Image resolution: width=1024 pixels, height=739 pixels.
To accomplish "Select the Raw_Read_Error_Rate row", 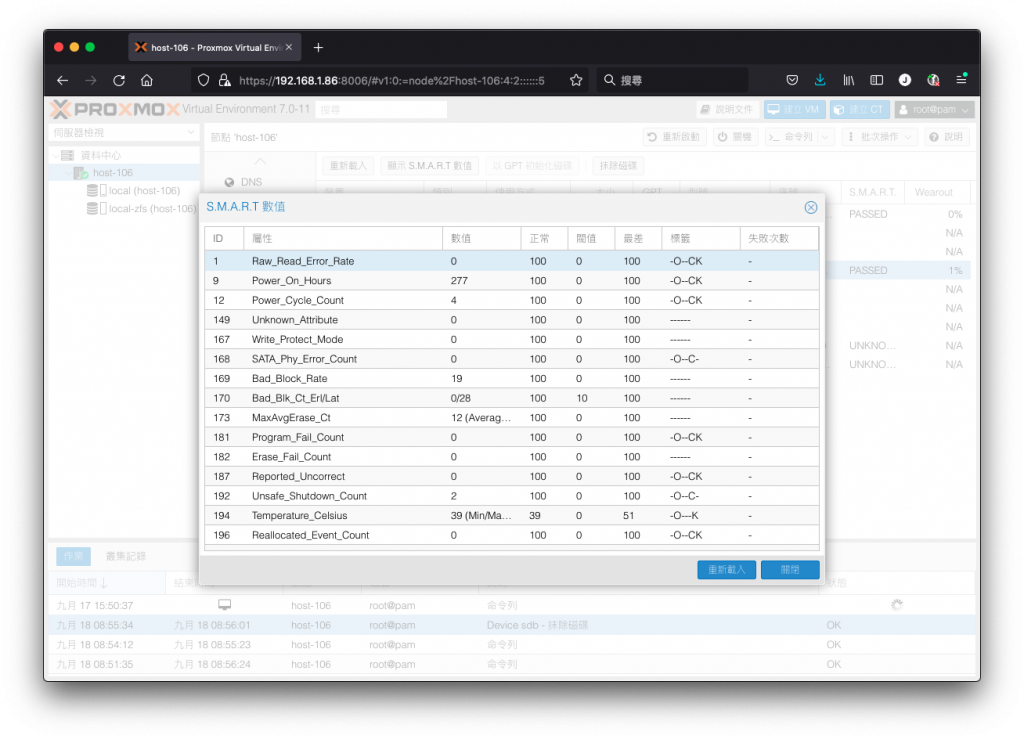I will 512,261.
